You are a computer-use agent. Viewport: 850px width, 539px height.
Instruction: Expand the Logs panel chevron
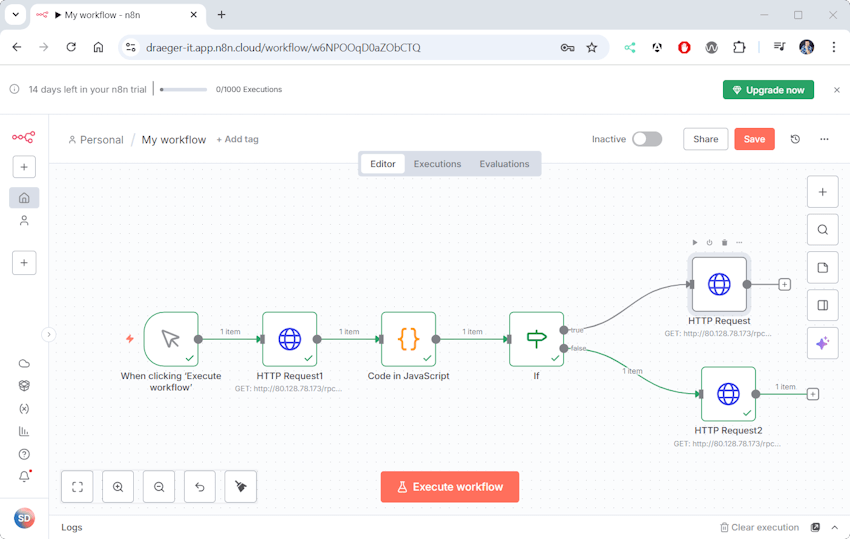(x=835, y=527)
